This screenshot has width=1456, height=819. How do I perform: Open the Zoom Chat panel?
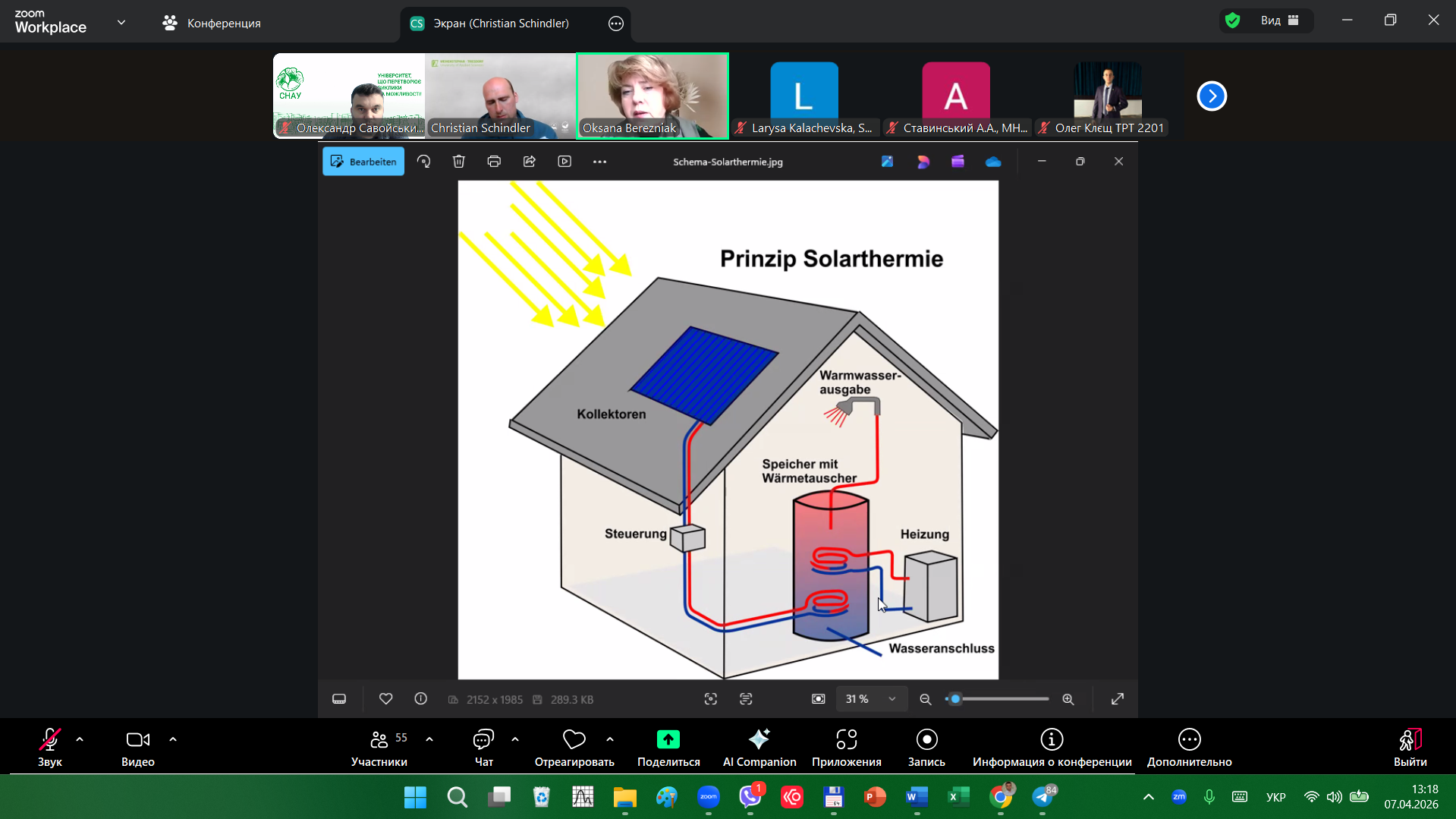(483, 747)
